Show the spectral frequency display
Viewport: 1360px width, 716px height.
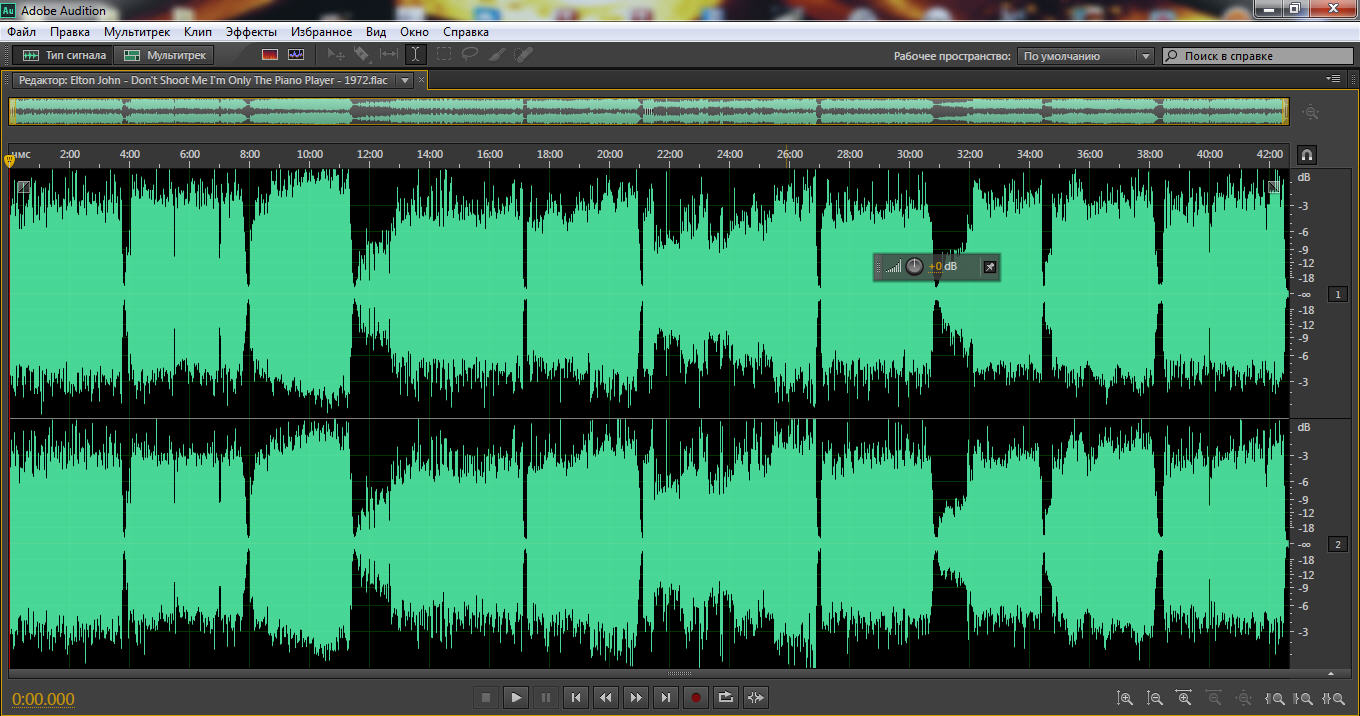(270, 55)
